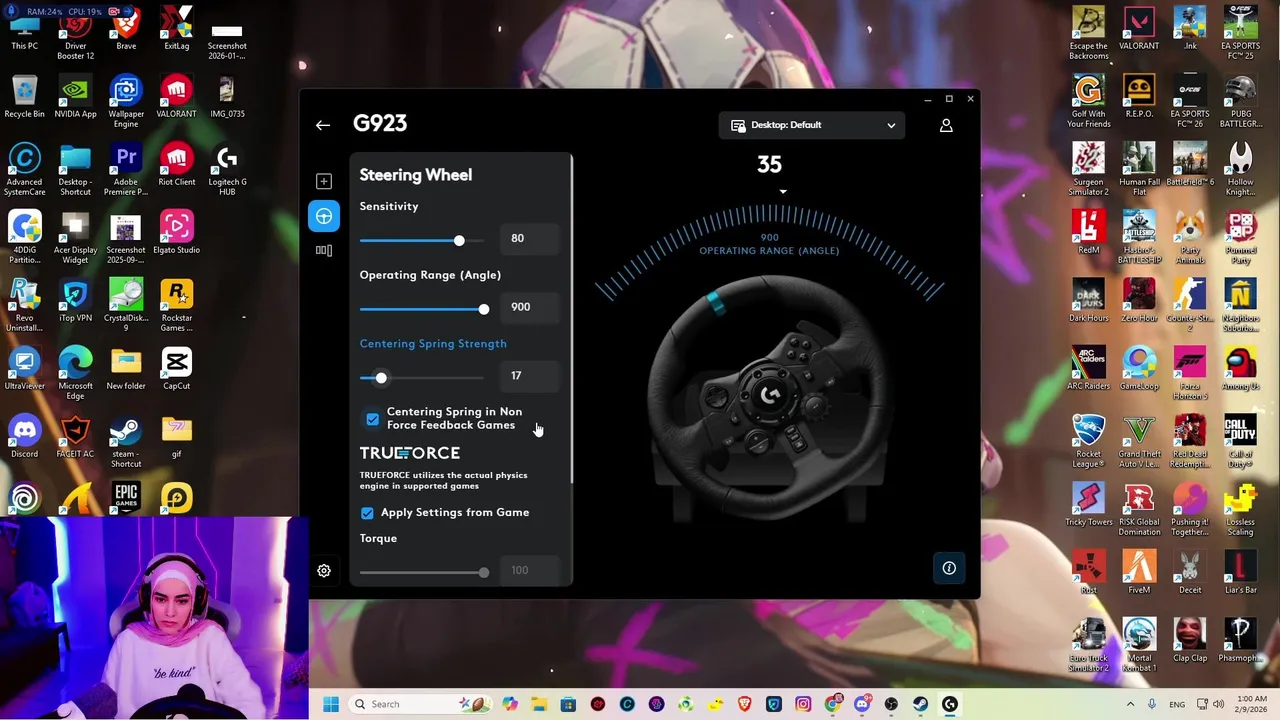Click the Sensitivity slider handle
Screen dimensions: 1280x720
click(459, 240)
